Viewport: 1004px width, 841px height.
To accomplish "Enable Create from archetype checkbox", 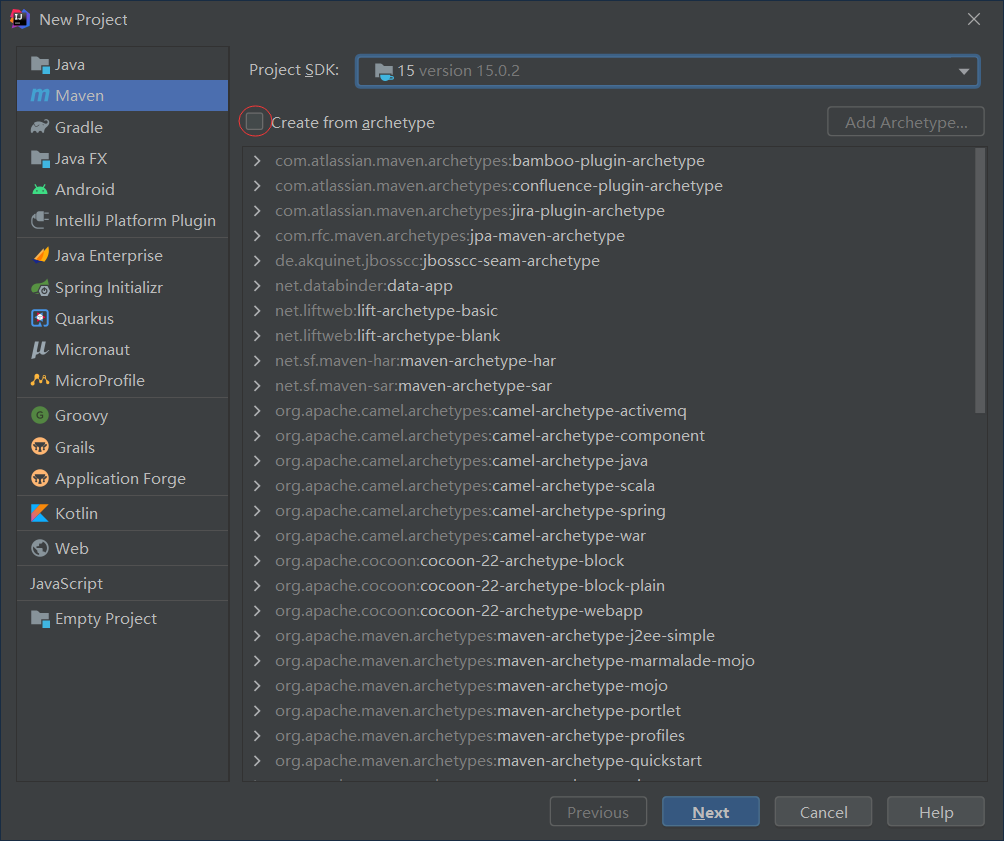I will point(255,122).
